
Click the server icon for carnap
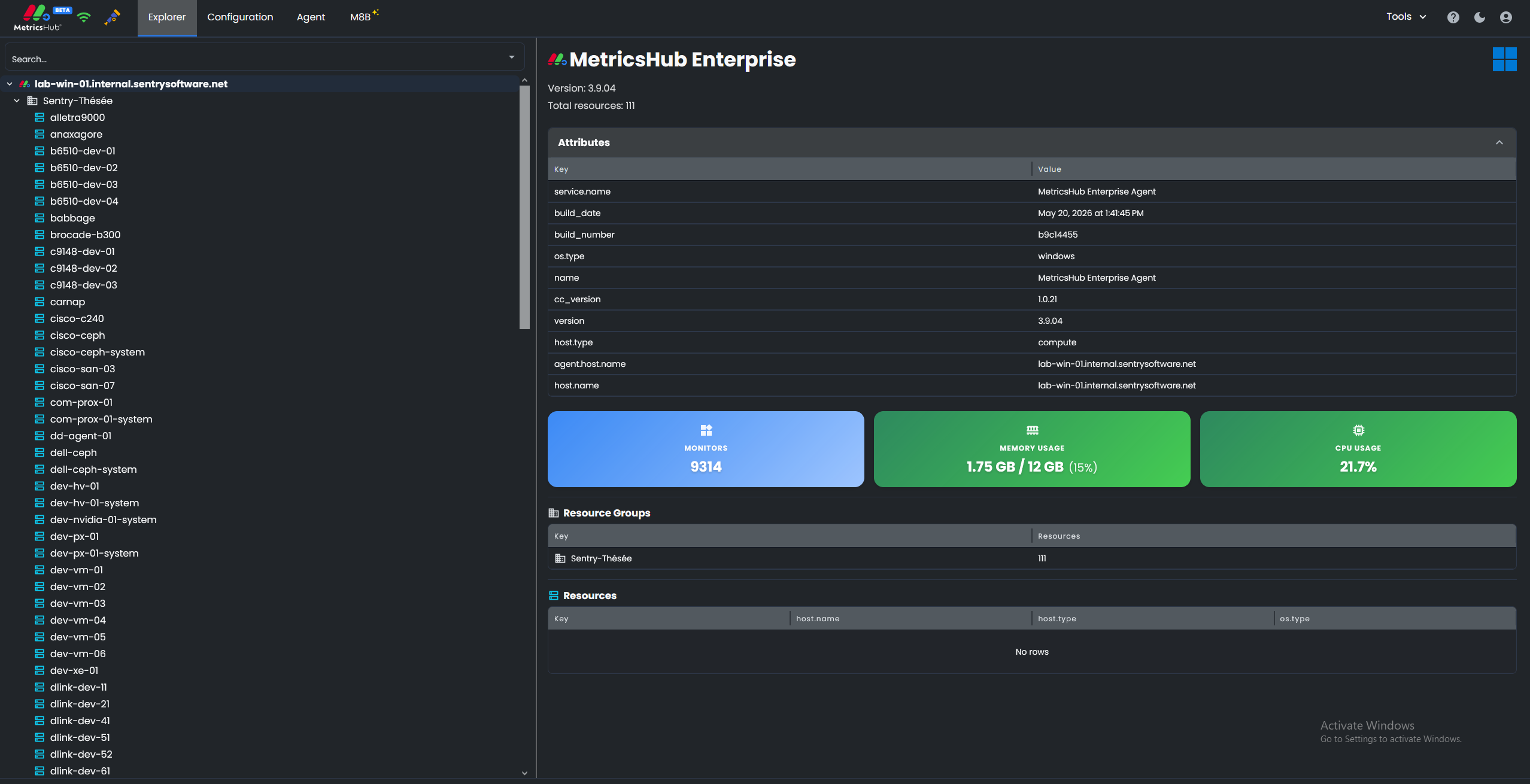(x=40, y=302)
